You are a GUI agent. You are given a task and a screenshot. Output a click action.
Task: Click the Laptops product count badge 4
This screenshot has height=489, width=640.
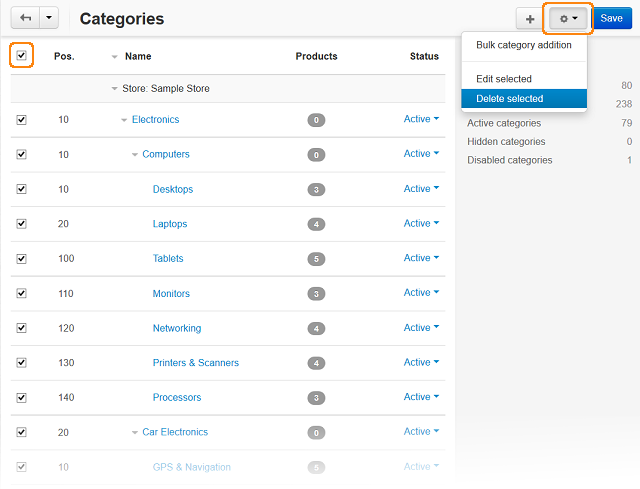[316, 224]
